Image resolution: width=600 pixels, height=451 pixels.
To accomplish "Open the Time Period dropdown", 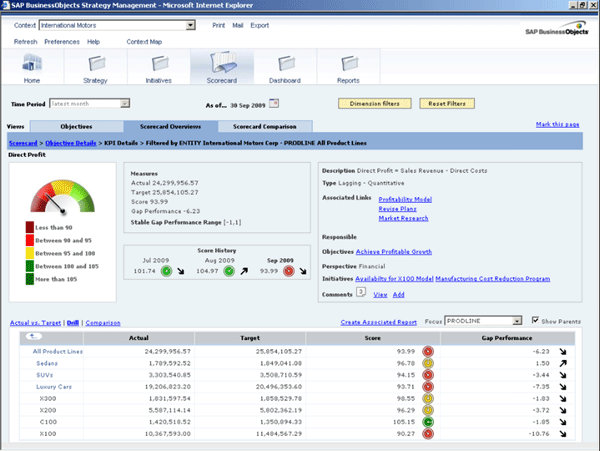I will (126, 103).
